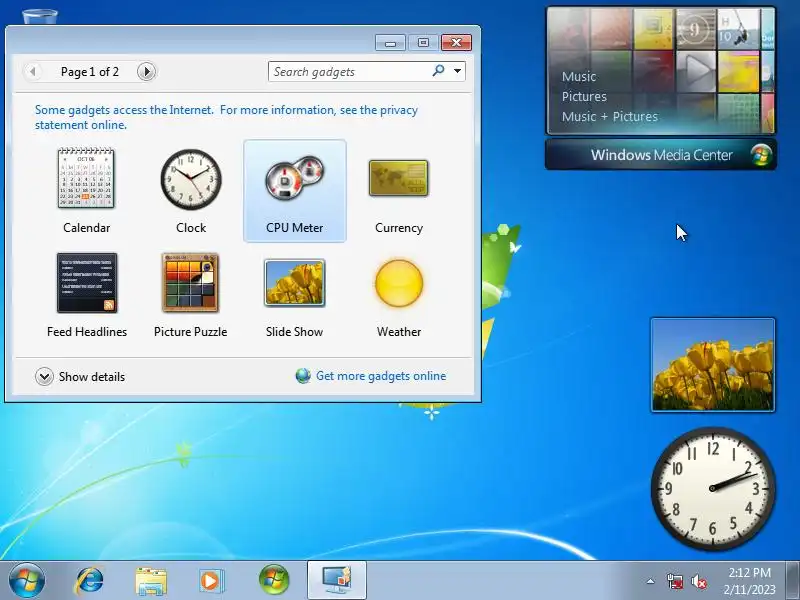Viewport: 800px width, 600px height.
Task: Open Pictures in Media Center gadget
Action: [584, 96]
